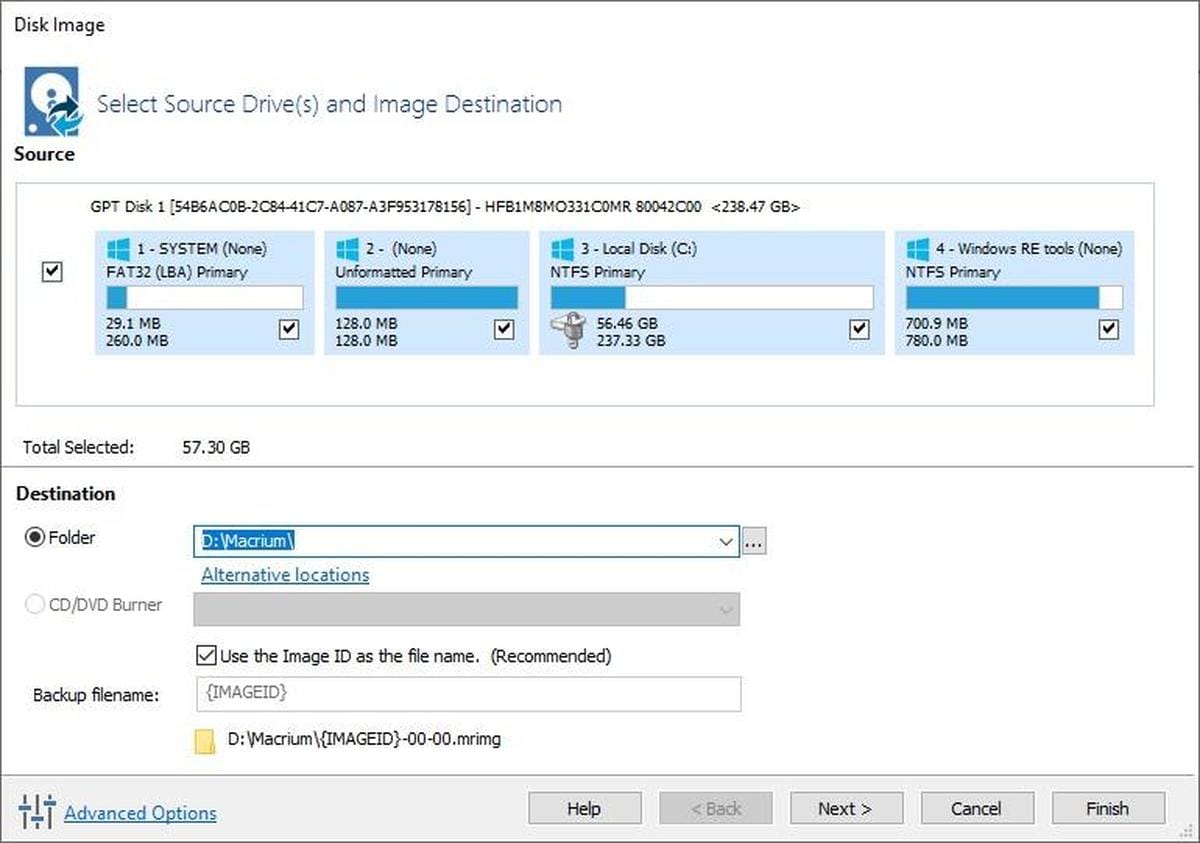This screenshot has width=1200, height=843.
Task: Click the Next button
Action: click(x=846, y=808)
